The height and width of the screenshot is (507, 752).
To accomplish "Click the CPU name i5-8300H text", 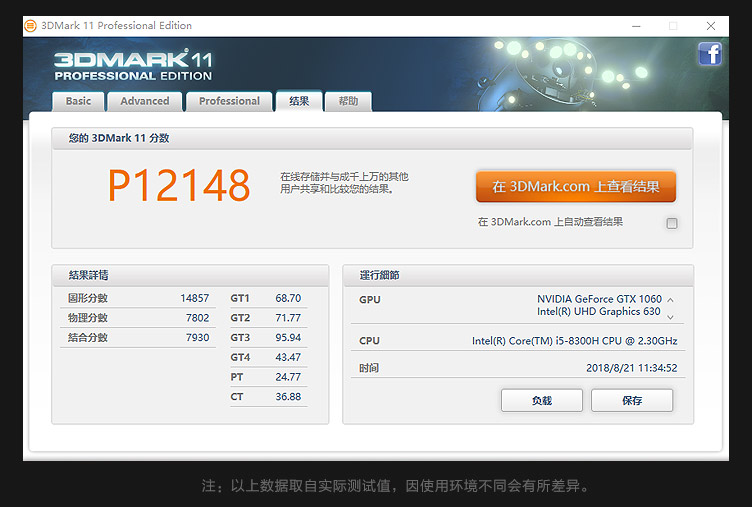I will pos(575,341).
